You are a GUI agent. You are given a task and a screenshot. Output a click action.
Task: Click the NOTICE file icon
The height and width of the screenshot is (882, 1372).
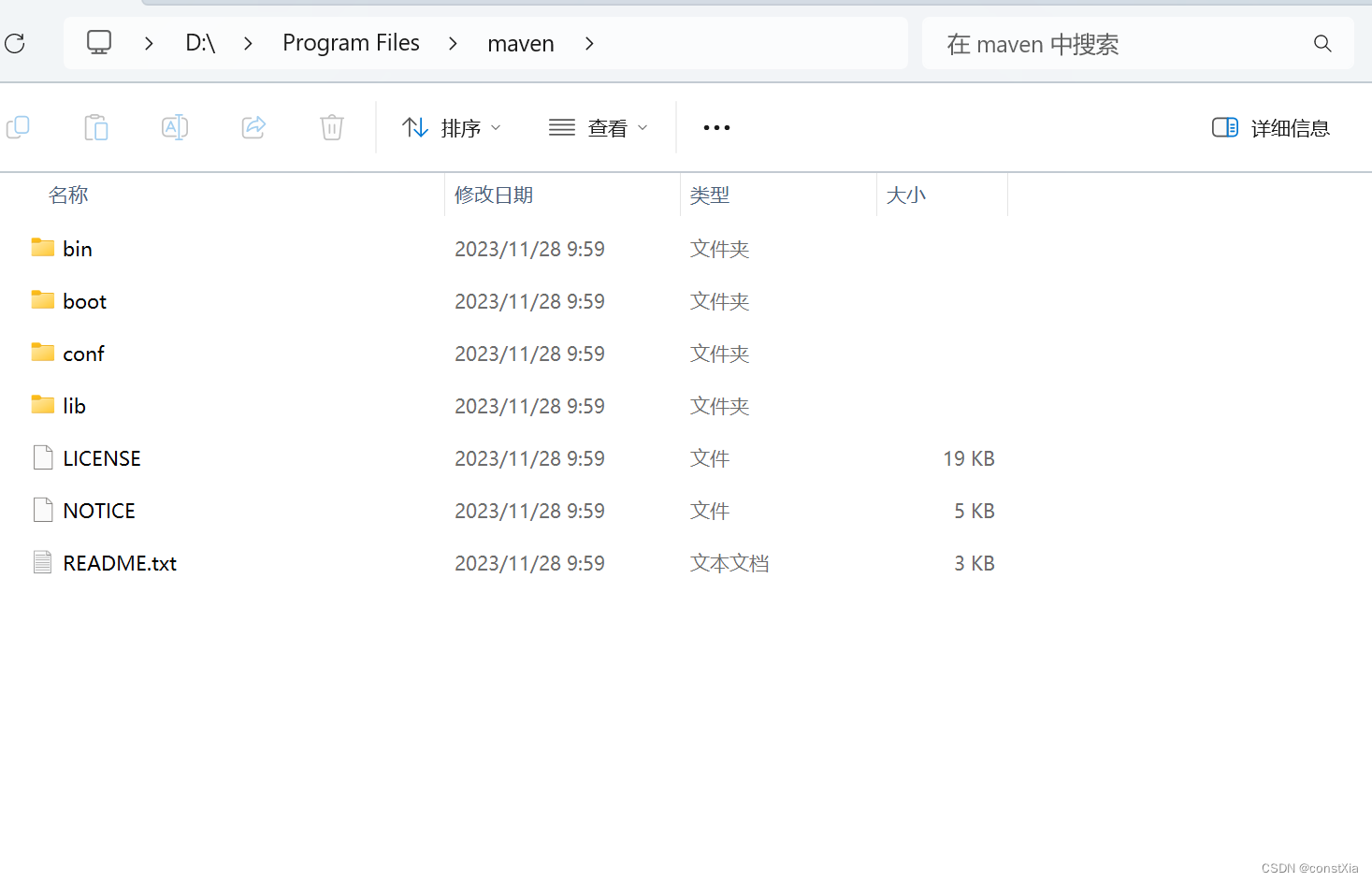(43, 510)
